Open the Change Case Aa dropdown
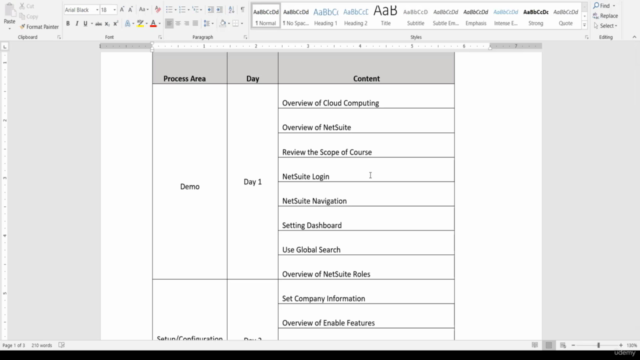Screen dimensions: 640x360 click(143, 9)
